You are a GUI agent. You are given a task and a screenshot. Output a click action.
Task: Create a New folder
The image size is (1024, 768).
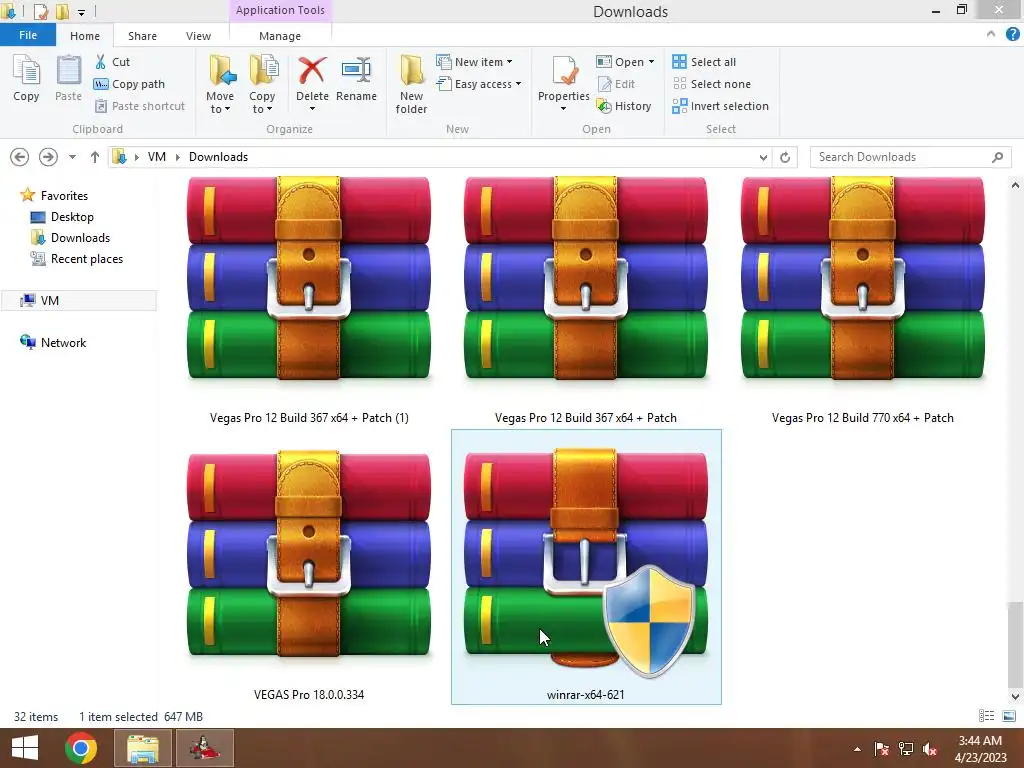pos(411,84)
